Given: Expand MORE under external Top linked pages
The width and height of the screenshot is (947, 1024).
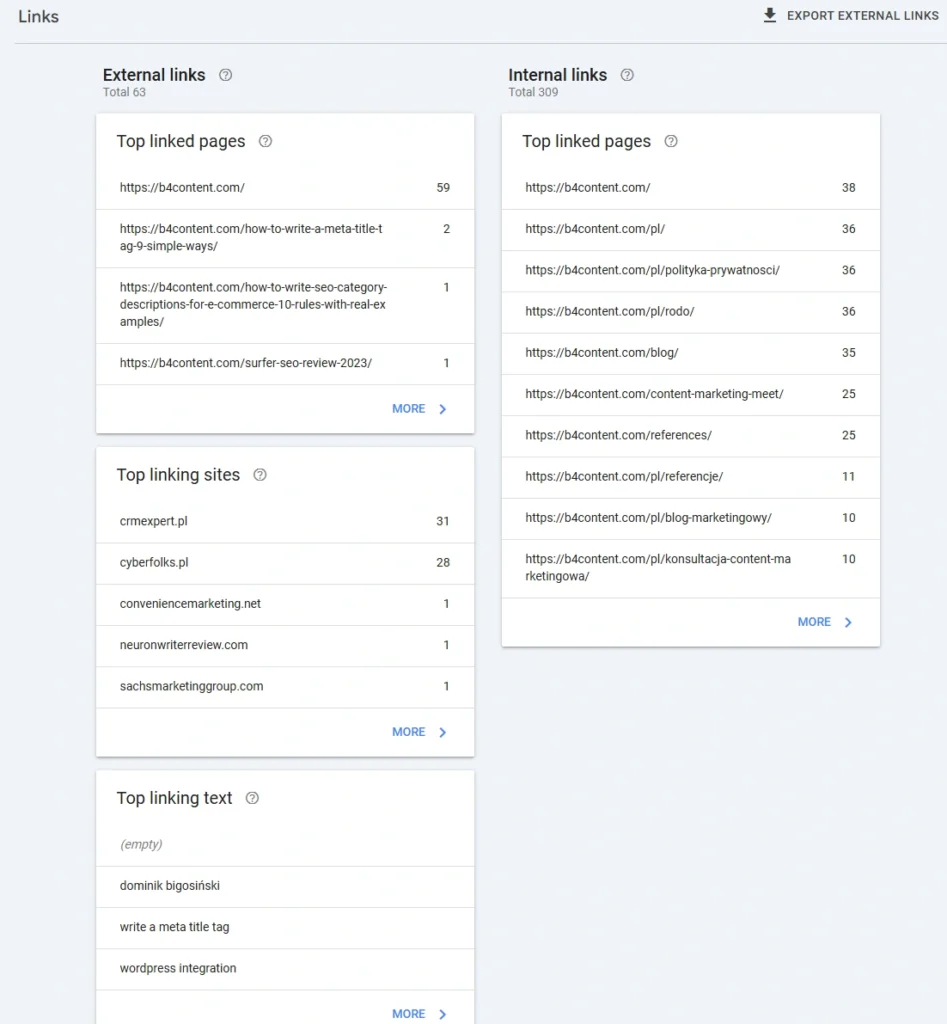Looking at the screenshot, I should (x=419, y=409).
